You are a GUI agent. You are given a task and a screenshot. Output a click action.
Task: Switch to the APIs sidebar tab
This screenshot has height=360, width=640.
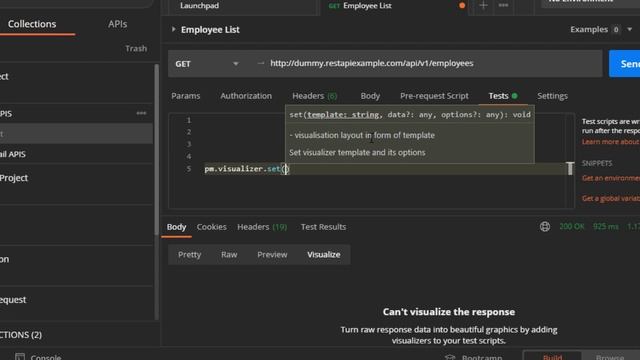(118, 24)
